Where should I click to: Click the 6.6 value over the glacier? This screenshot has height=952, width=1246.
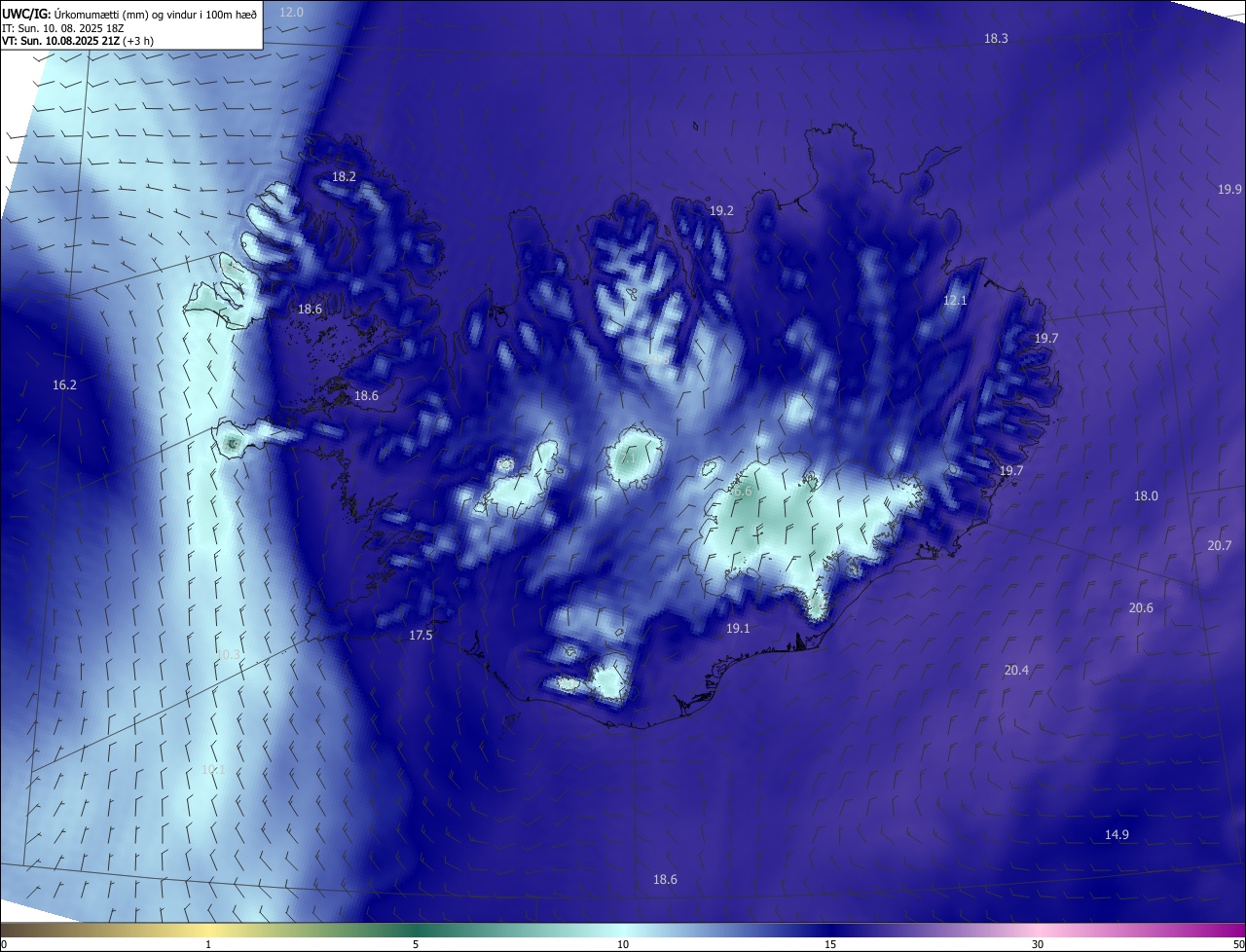[x=743, y=493]
